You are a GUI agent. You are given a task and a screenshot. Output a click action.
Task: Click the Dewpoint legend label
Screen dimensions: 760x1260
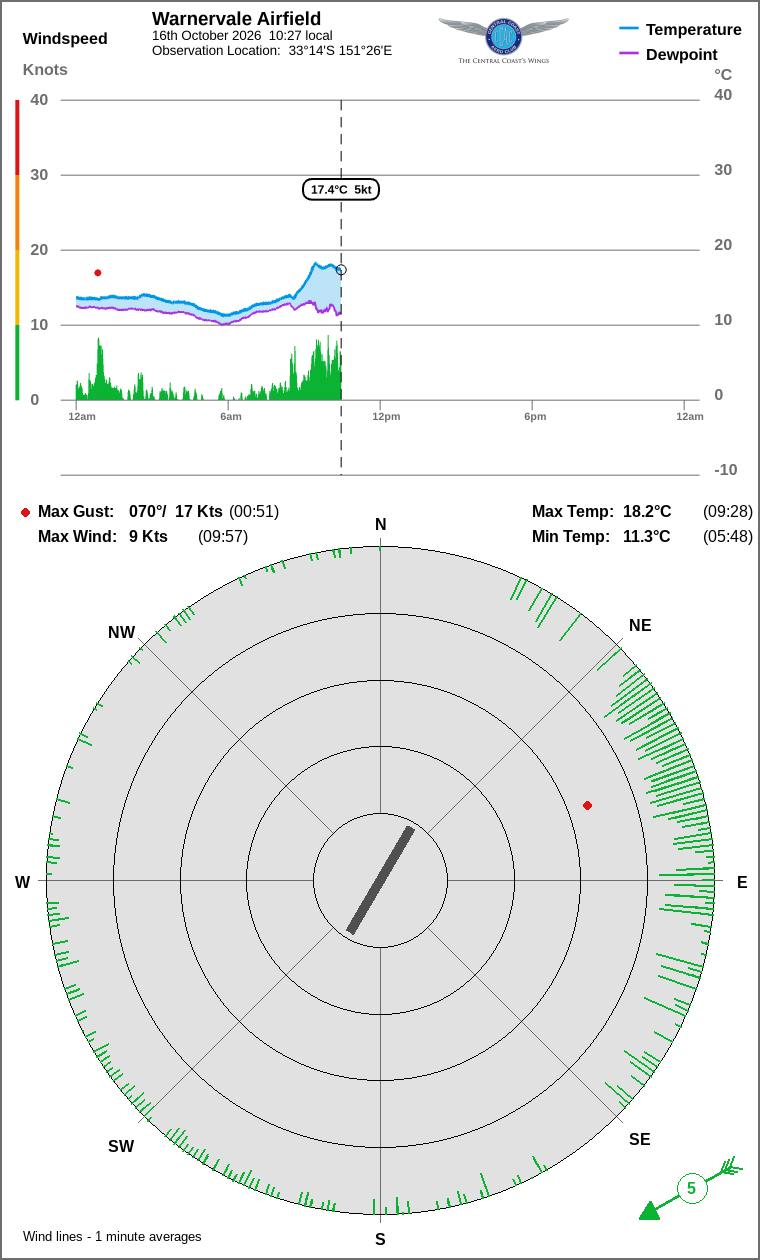point(682,54)
